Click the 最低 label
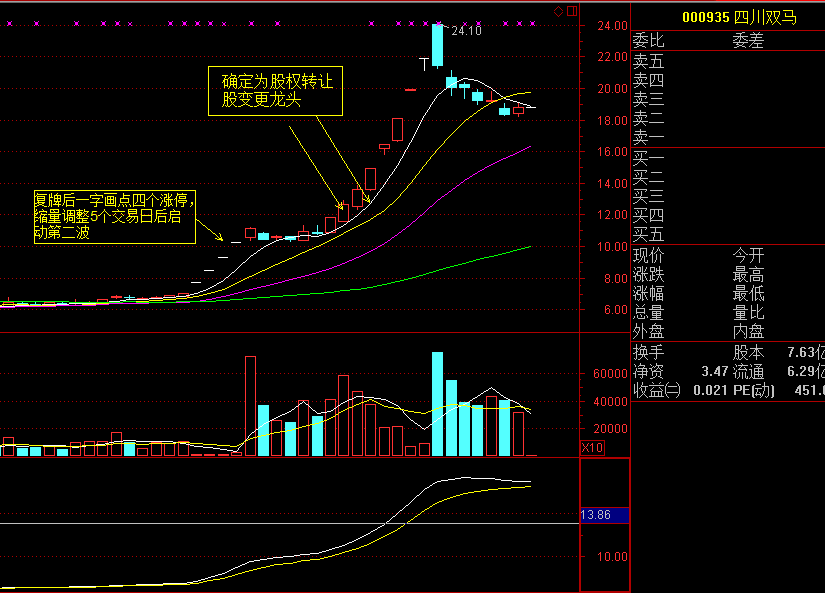This screenshot has height=593, width=825. coord(748,294)
